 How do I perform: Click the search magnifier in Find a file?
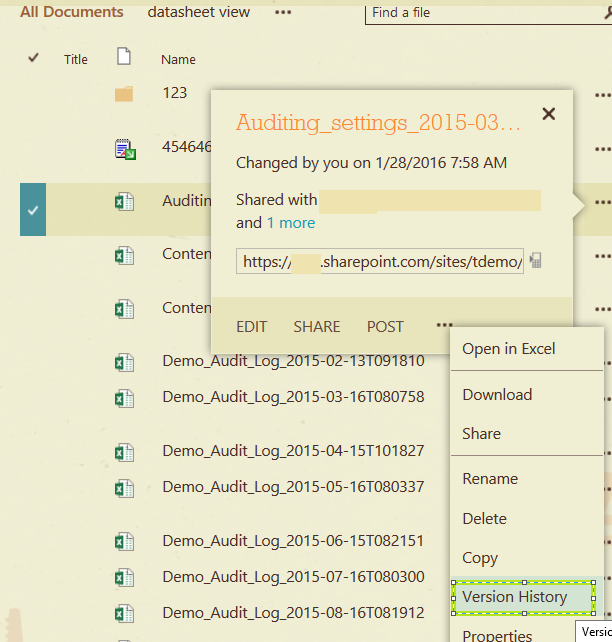coord(608,13)
